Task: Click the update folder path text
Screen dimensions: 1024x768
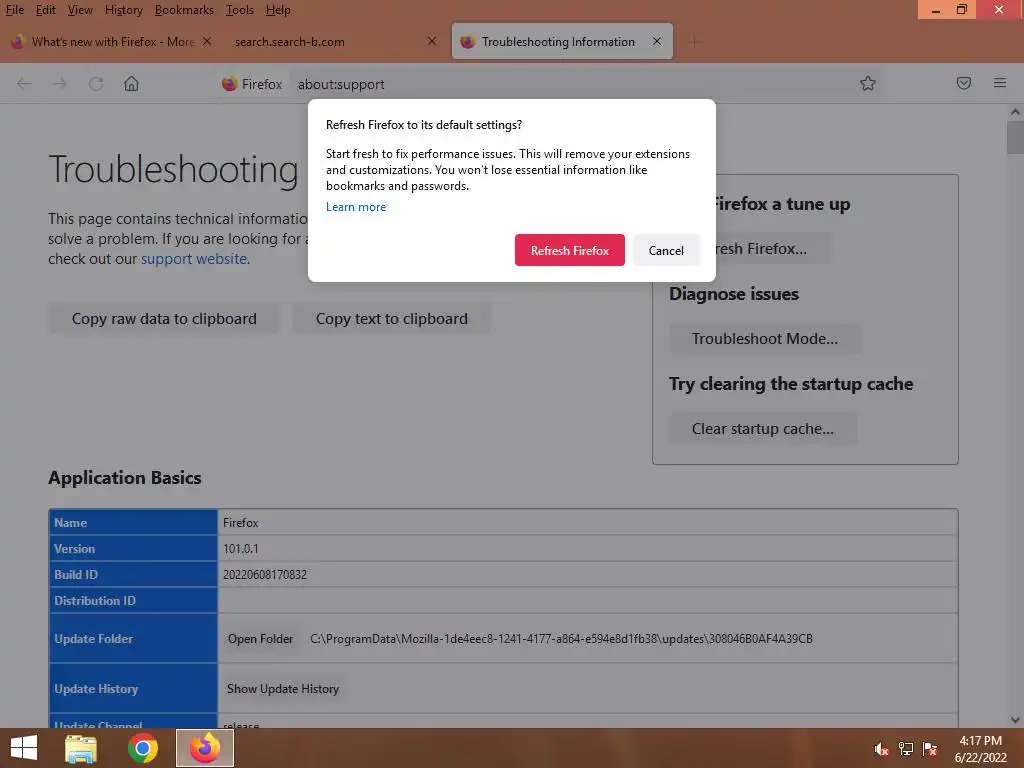Action: pos(562,639)
